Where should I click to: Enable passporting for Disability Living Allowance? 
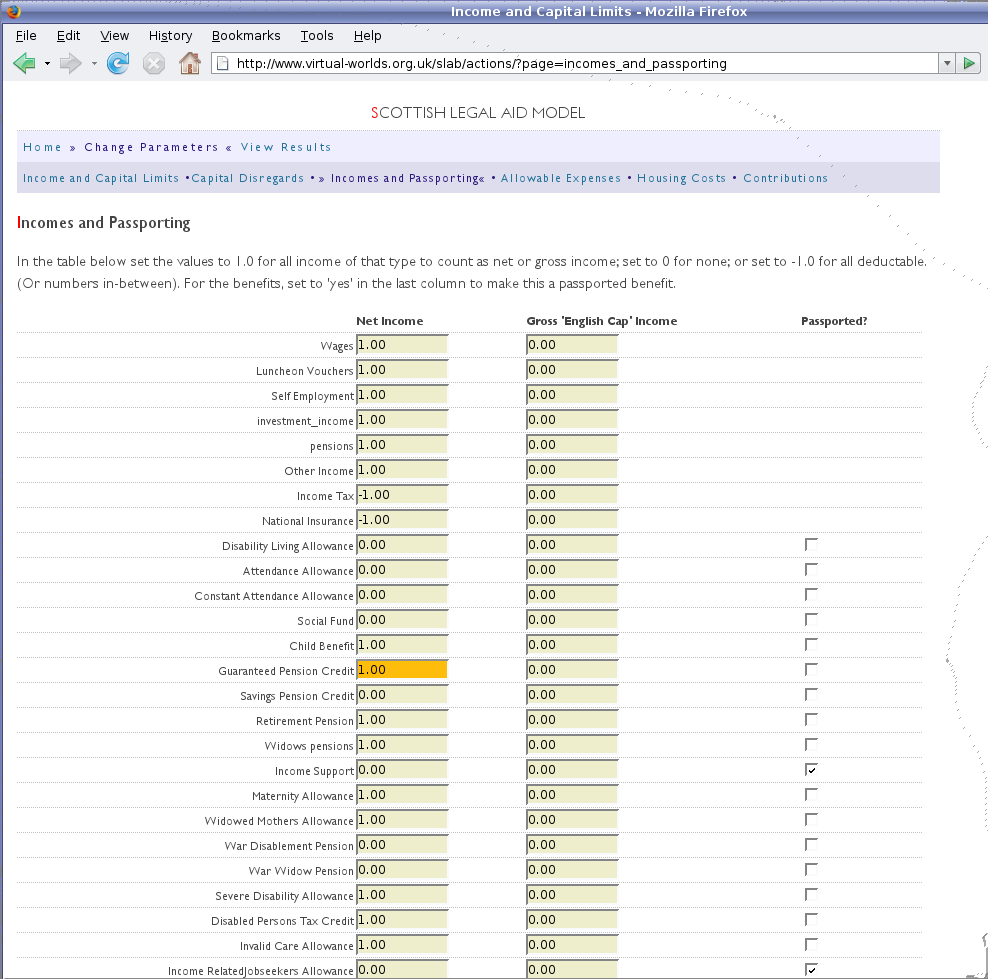click(x=811, y=545)
